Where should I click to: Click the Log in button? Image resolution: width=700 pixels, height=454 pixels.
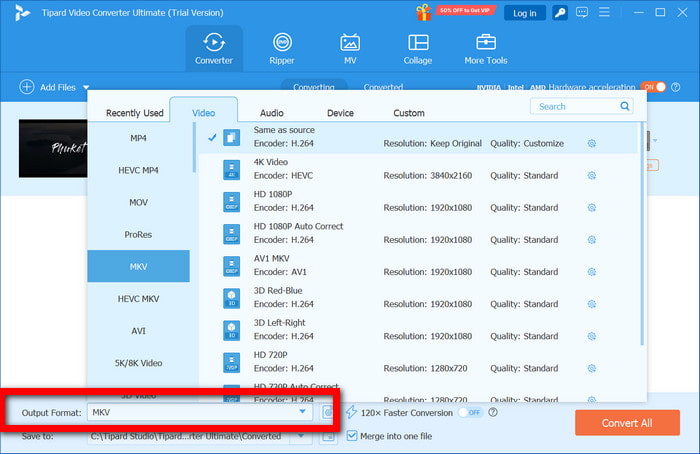[x=525, y=13]
